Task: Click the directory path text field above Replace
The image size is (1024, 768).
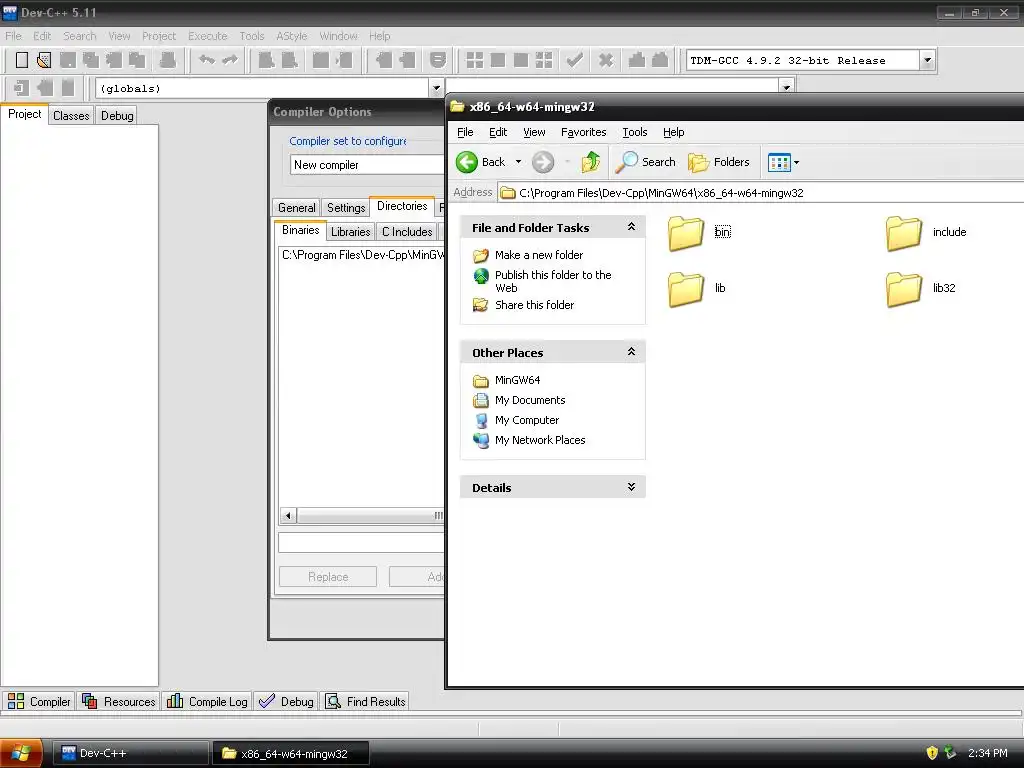Action: point(361,542)
